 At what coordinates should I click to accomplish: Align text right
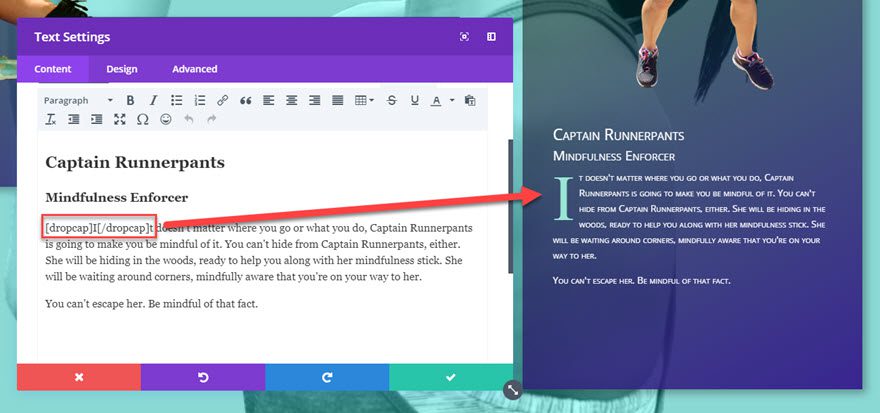pos(314,100)
